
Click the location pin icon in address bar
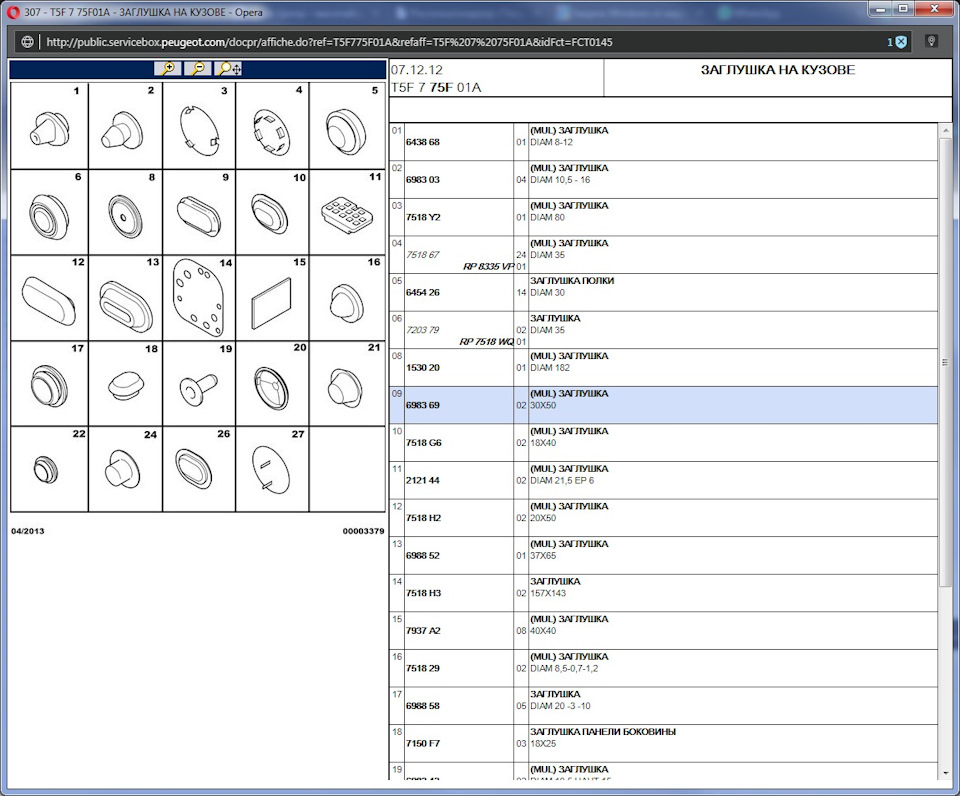(x=931, y=41)
